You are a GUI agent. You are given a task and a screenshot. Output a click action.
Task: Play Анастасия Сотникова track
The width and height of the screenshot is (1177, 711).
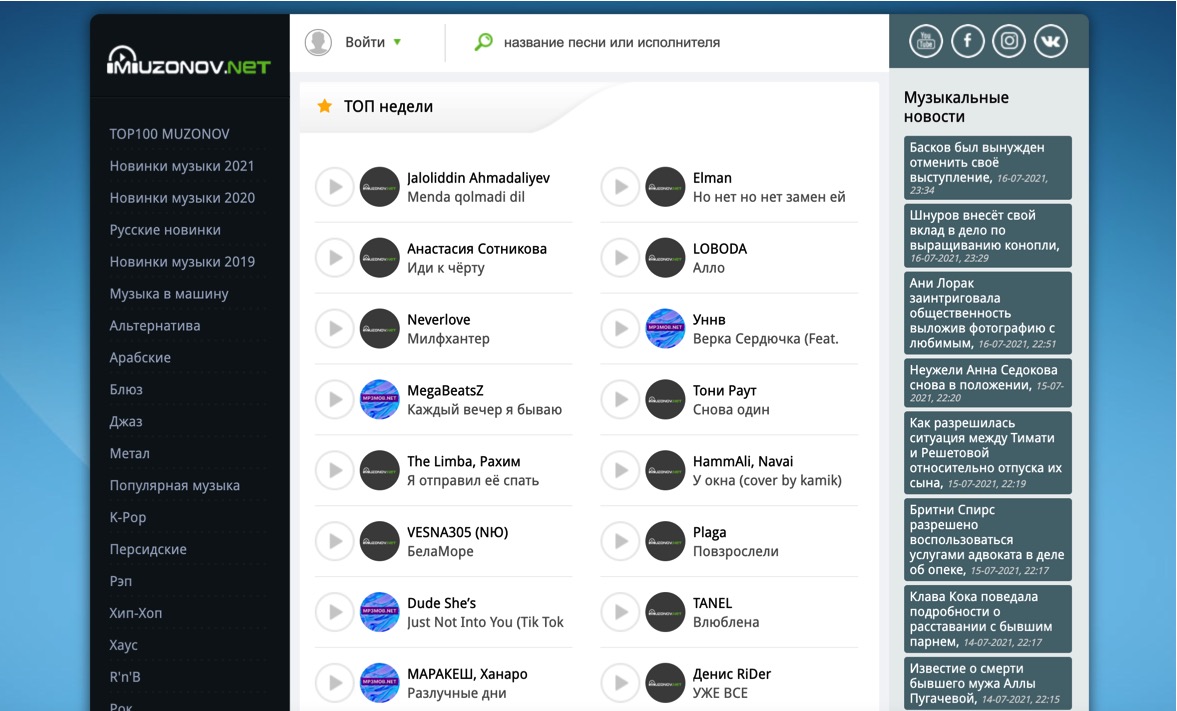(334, 258)
